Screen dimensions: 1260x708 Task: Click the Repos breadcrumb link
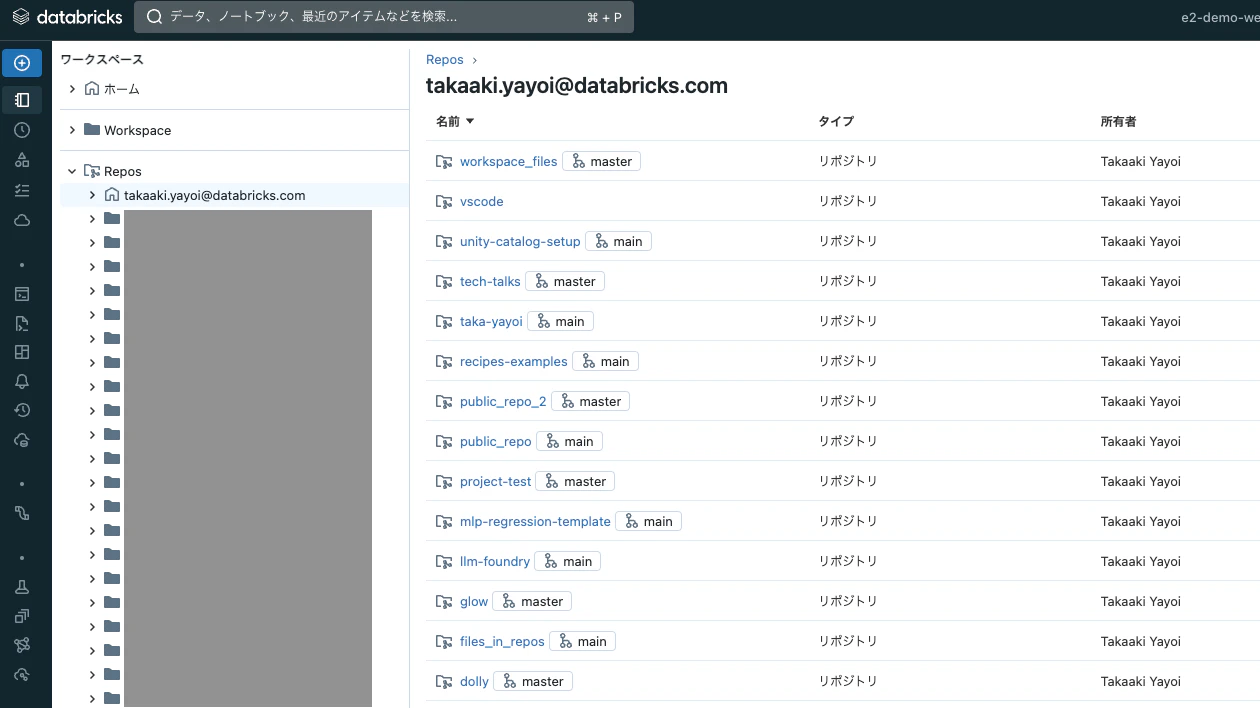pos(445,60)
